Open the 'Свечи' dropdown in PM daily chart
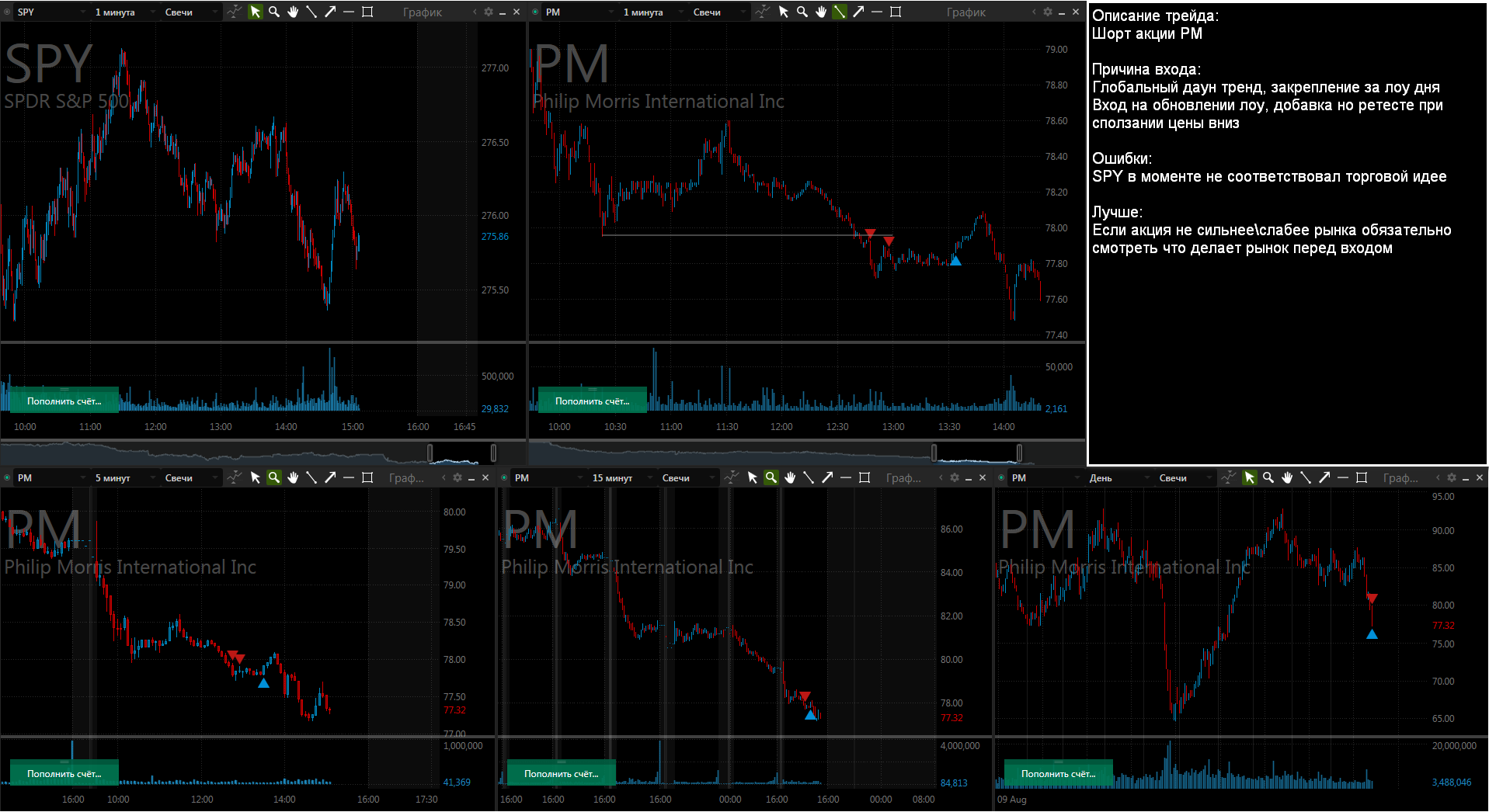The height and width of the screenshot is (812, 1489). coord(1185,477)
